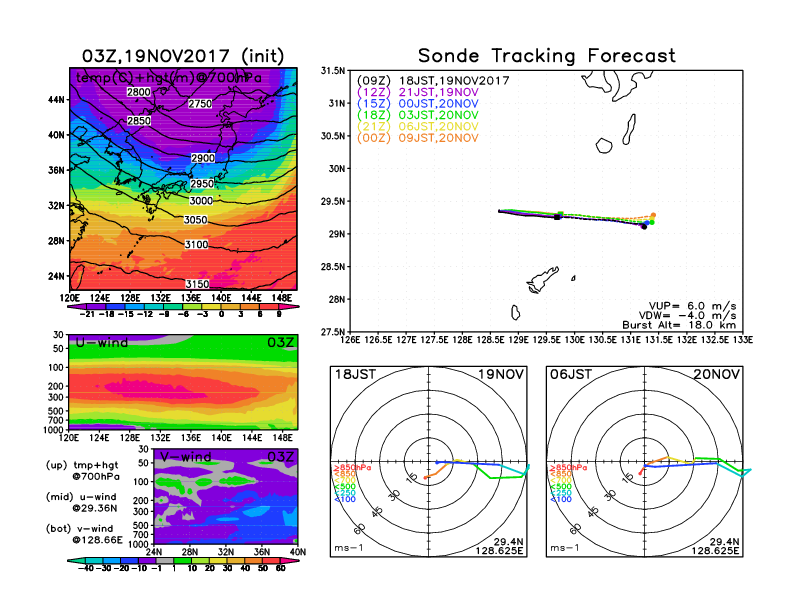Click the 2850 height contour label
This screenshot has width=792, height=612.
[x=138, y=121]
